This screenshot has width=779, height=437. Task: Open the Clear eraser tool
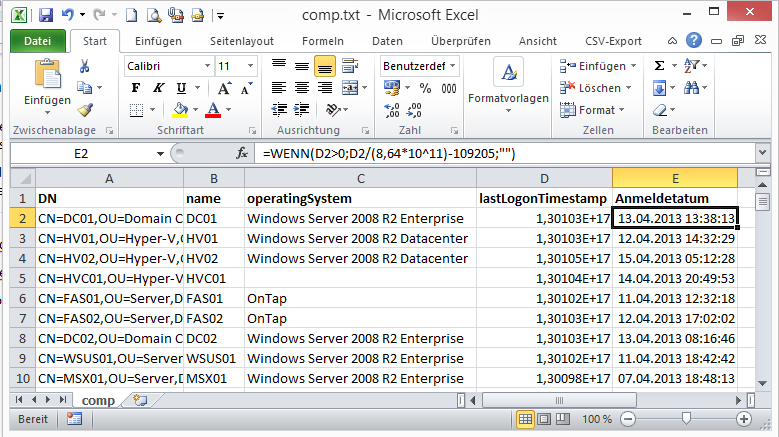(660, 110)
